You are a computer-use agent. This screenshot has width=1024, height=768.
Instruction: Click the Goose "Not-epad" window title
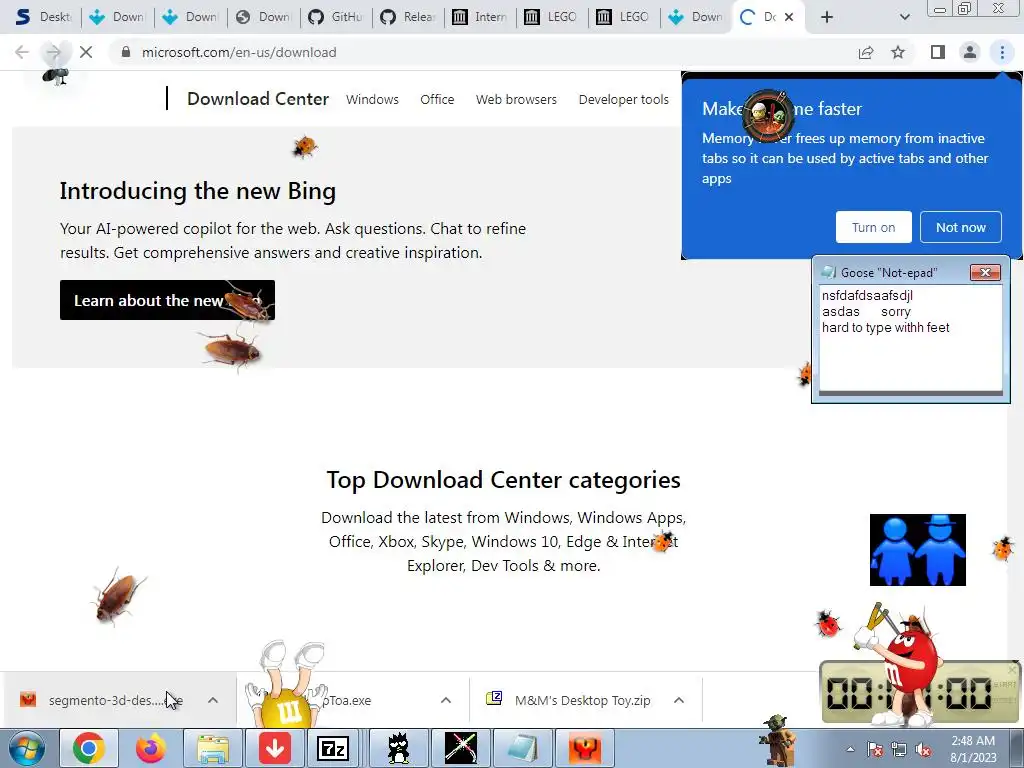(x=889, y=273)
